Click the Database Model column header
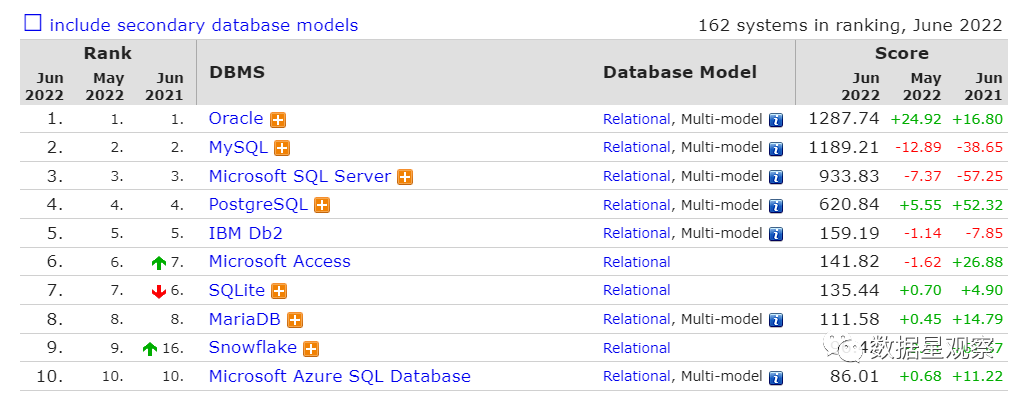 click(x=680, y=72)
